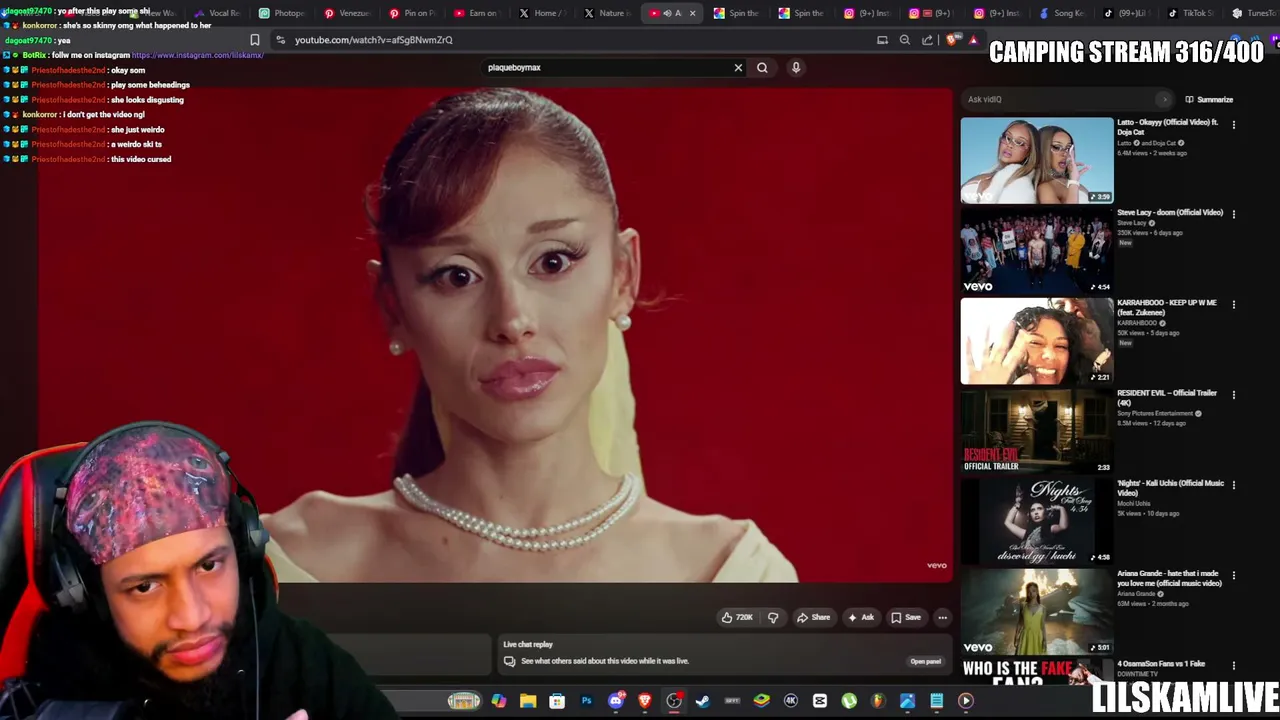
Task: Save the video to a playlist
Action: (x=906, y=618)
